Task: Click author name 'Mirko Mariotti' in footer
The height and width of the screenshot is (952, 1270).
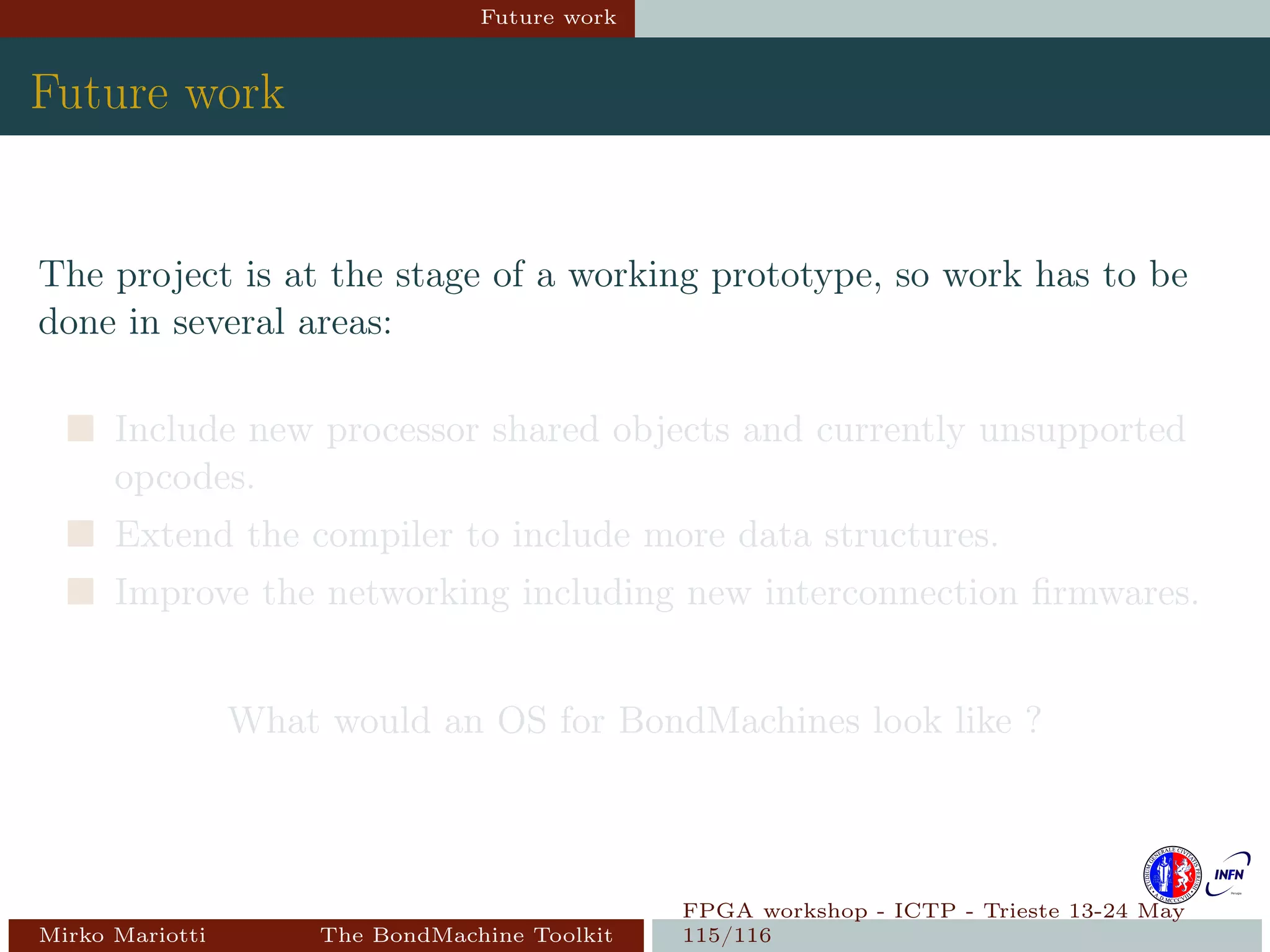Action: 122,935
